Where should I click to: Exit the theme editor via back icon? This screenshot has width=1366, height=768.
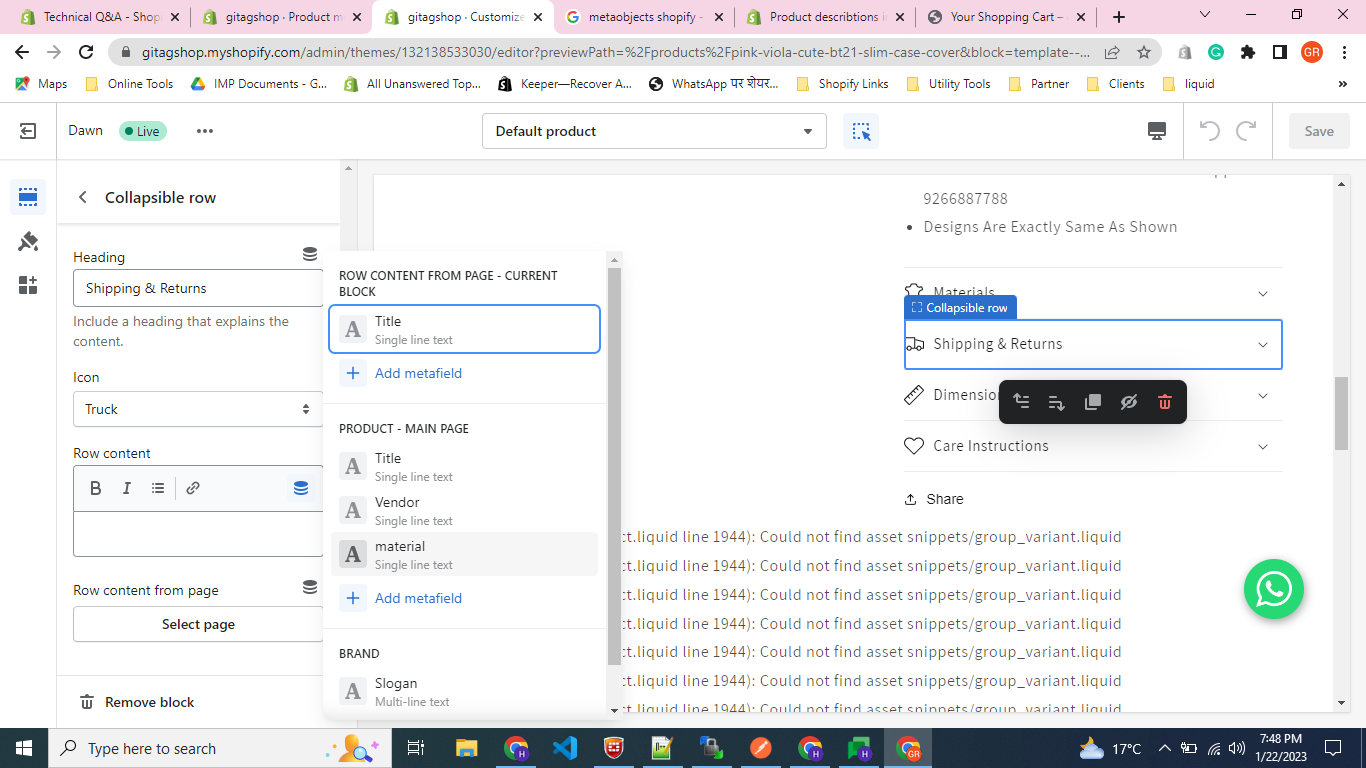pos(28,131)
